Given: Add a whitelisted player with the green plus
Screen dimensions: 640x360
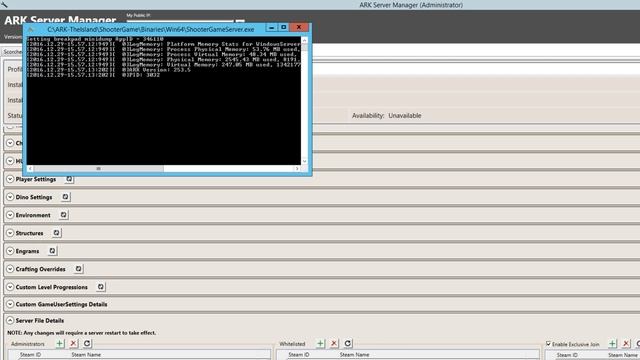Looking at the screenshot, I should click(x=321, y=344).
